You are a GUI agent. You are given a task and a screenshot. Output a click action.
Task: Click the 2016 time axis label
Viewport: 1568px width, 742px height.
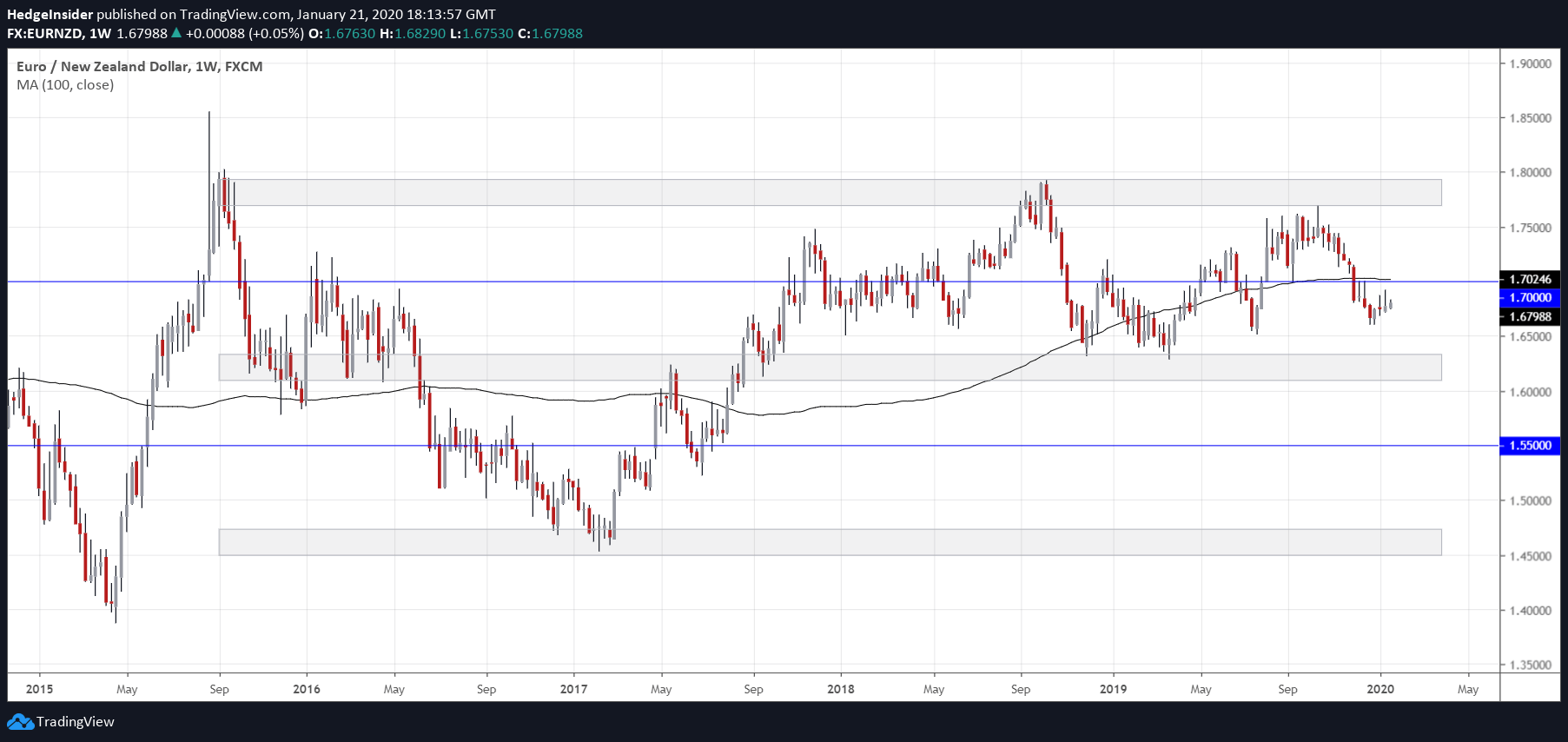307,689
